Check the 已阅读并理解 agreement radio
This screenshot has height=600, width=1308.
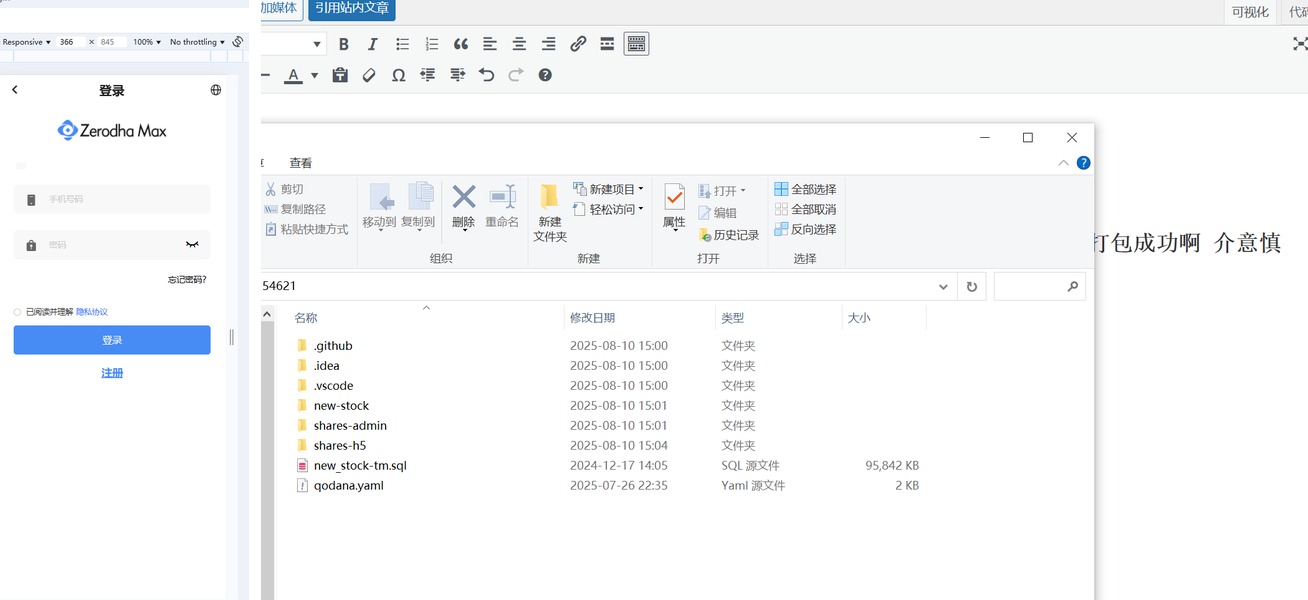click(x=17, y=312)
